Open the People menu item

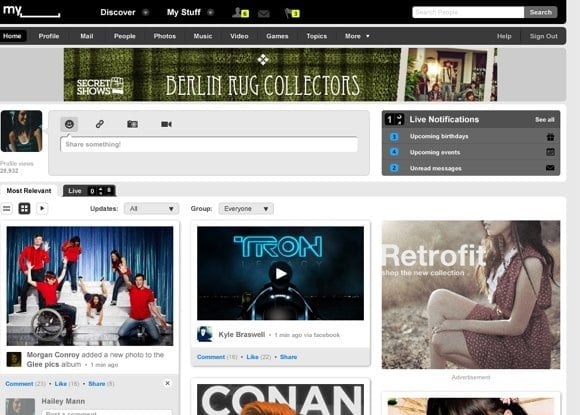pos(125,36)
